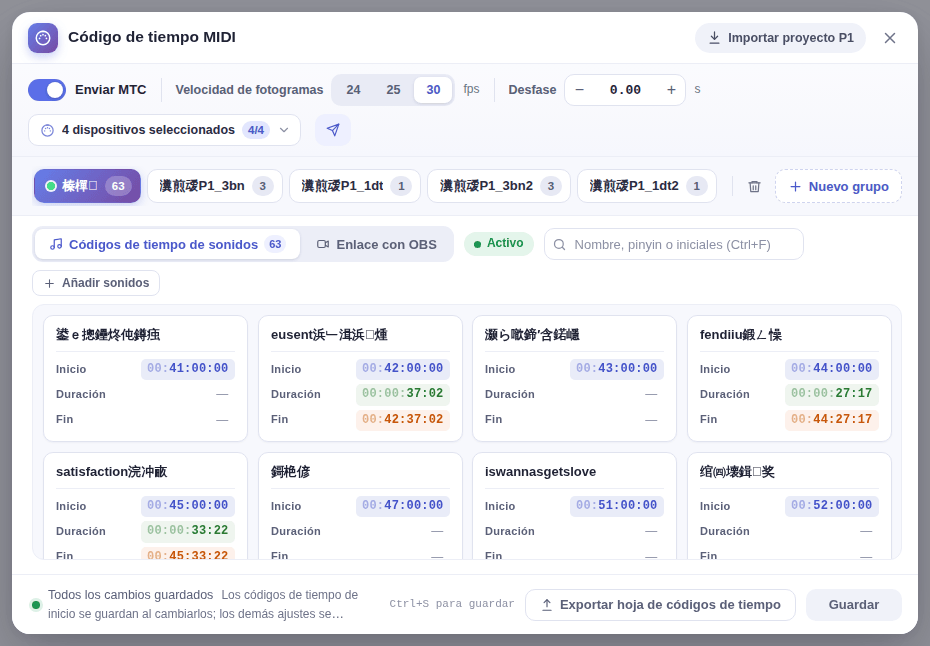Click end timecode 00:44:27:17
The width and height of the screenshot is (930, 646).
[x=832, y=419]
